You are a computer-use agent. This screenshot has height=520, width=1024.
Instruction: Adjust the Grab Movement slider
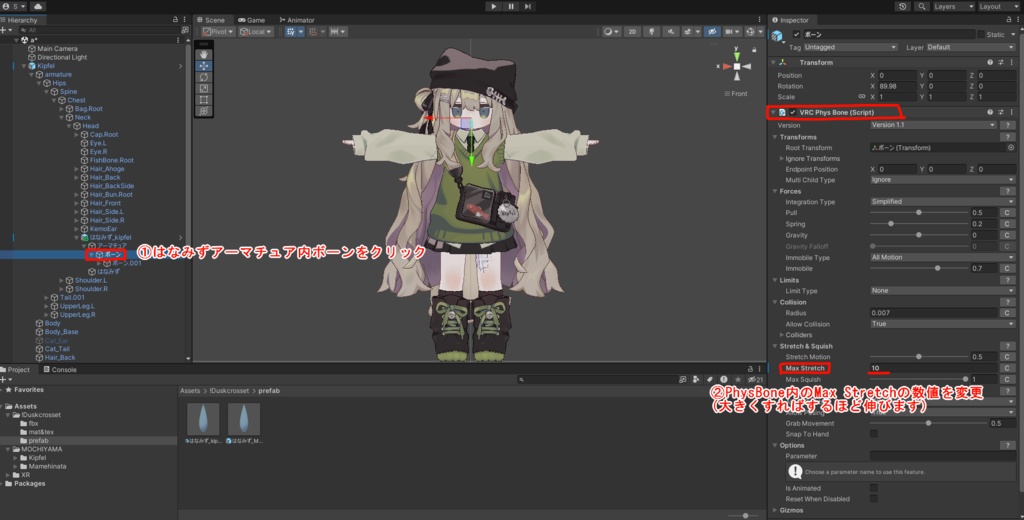(929, 423)
